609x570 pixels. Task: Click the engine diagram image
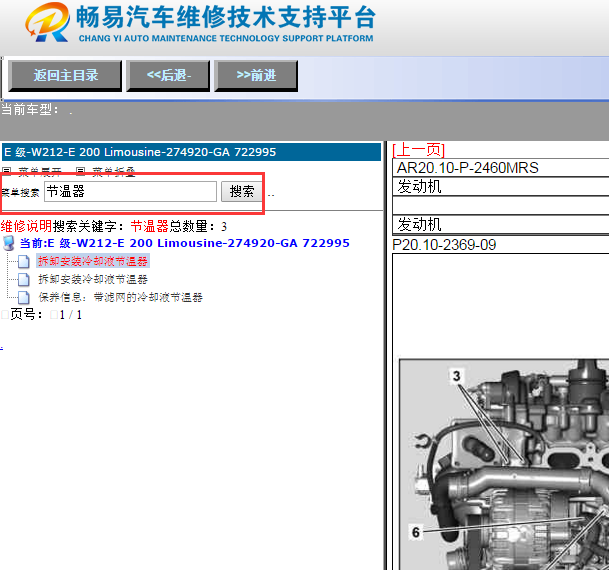click(504, 464)
